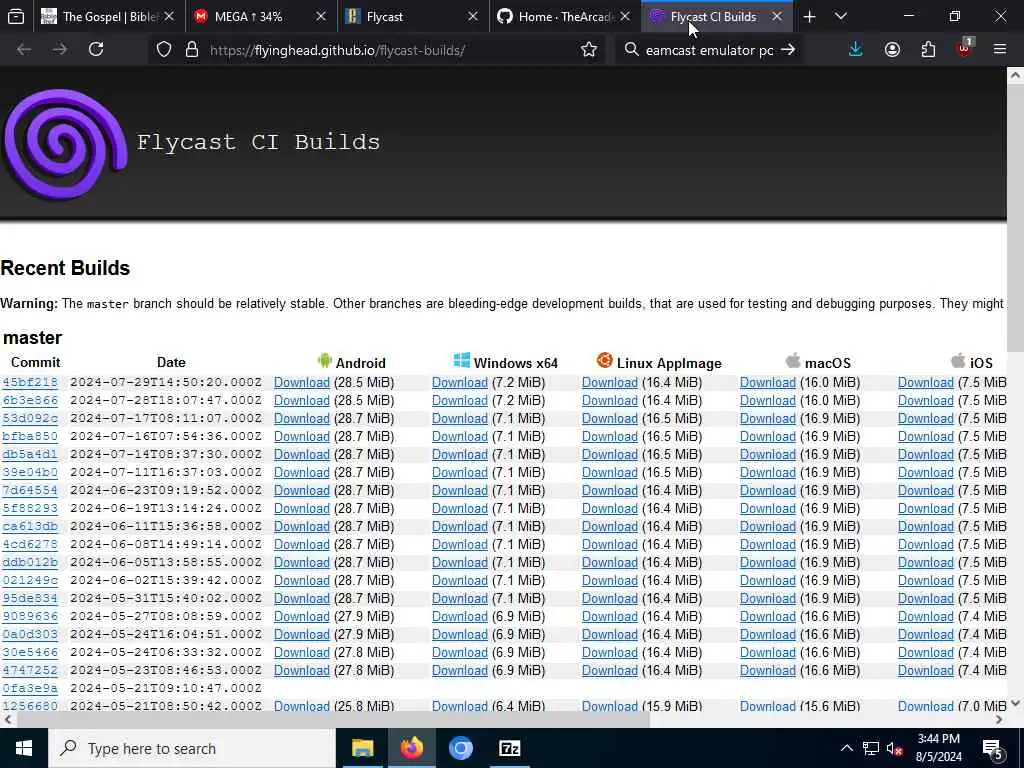Open the tracking protection shield icon
1024x768 pixels.
(164, 50)
